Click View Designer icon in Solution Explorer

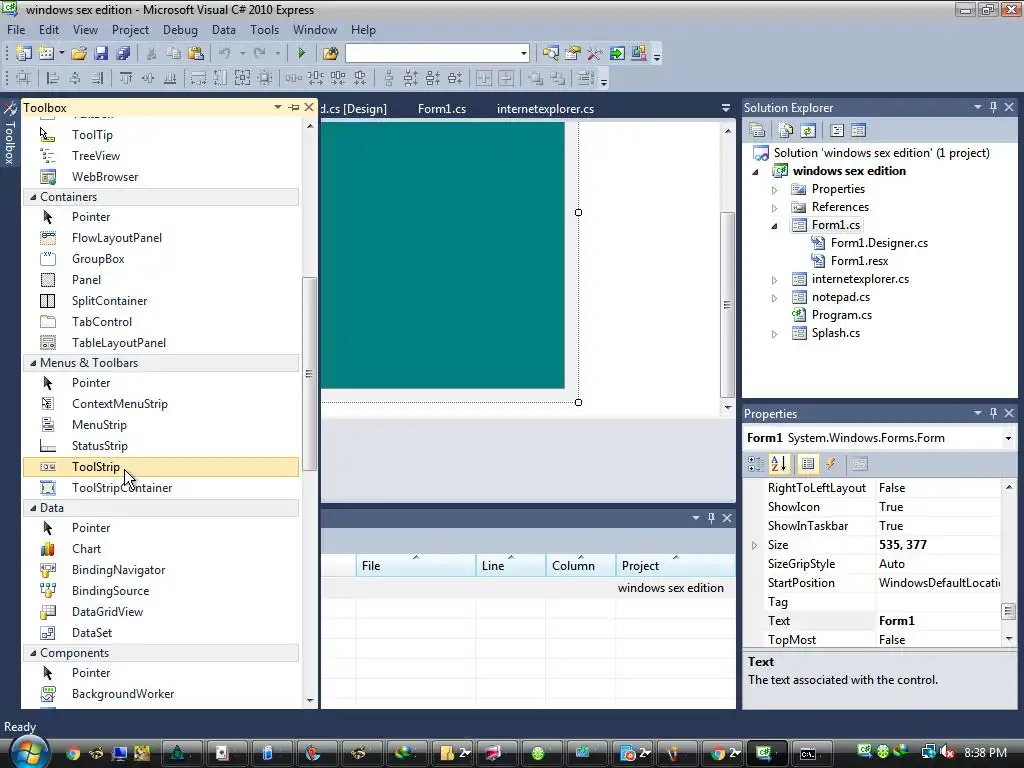coord(858,131)
